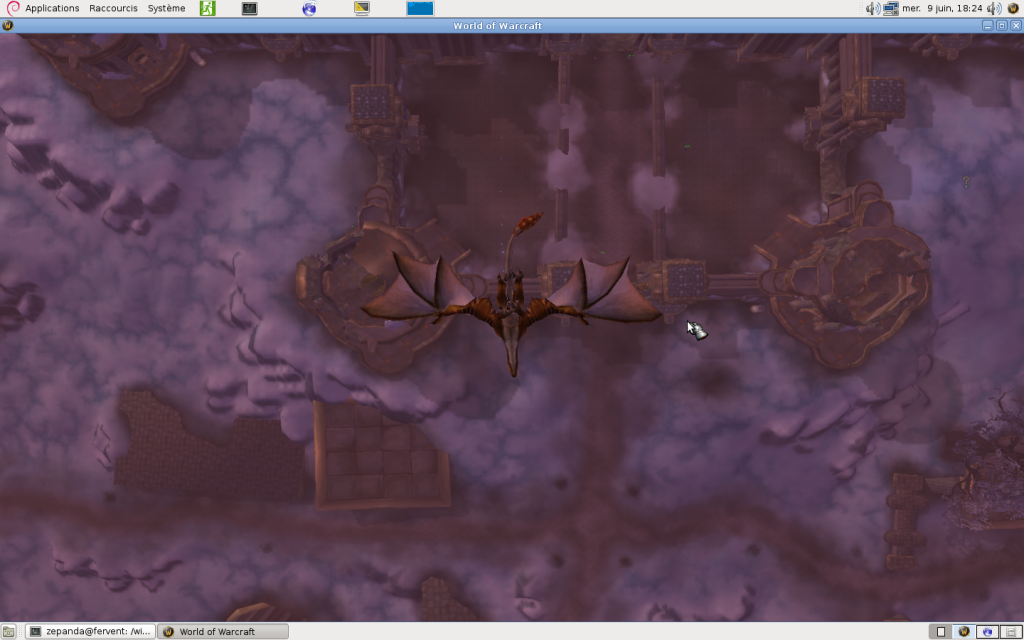Open the network connection monitor icon
This screenshot has height=640, width=1024.
(x=891, y=8)
